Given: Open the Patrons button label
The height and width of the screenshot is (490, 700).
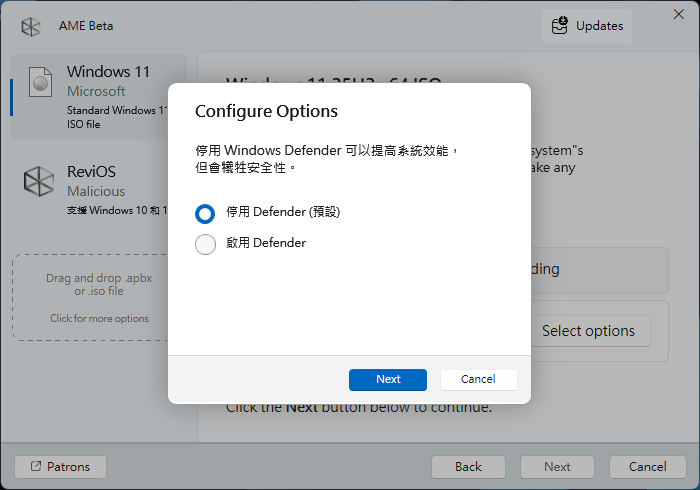Looking at the screenshot, I should pyautogui.click(x=68, y=466).
